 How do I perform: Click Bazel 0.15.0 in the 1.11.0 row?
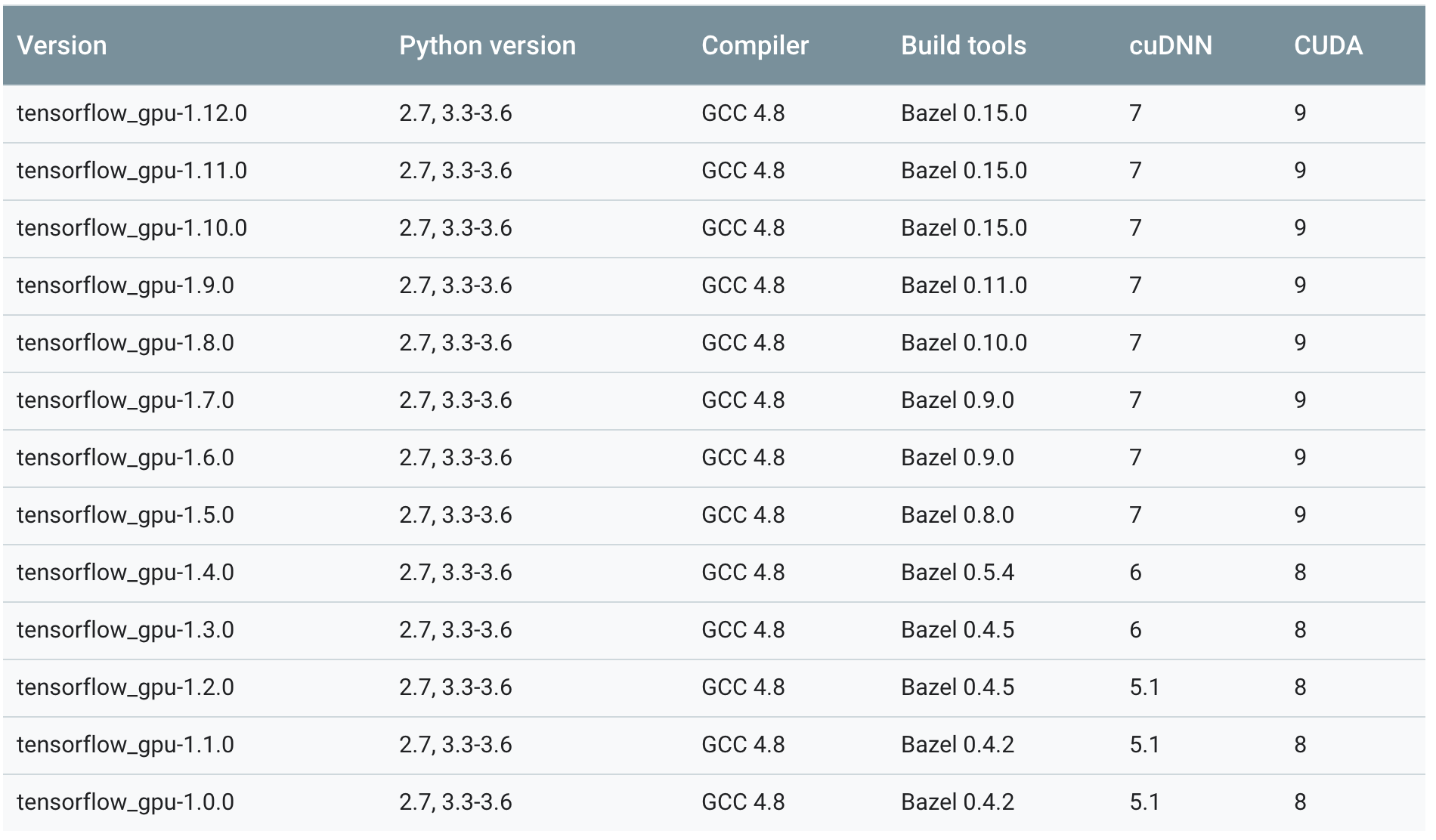[964, 171]
